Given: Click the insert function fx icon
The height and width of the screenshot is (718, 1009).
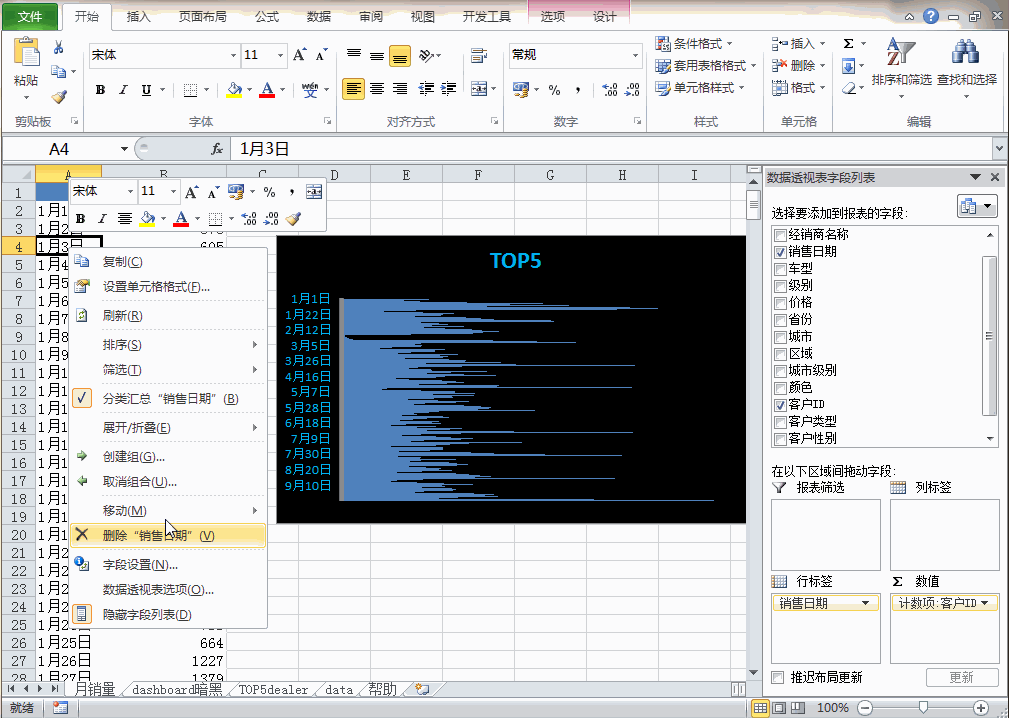Looking at the screenshot, I should pos(217,149).
